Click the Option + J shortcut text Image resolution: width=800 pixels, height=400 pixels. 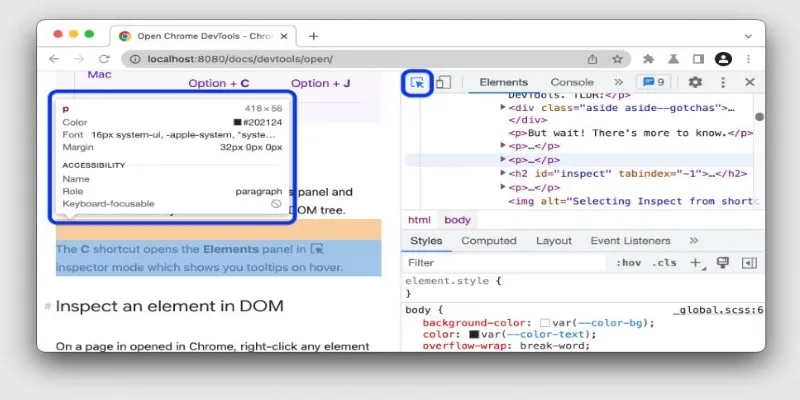(320, 83)
